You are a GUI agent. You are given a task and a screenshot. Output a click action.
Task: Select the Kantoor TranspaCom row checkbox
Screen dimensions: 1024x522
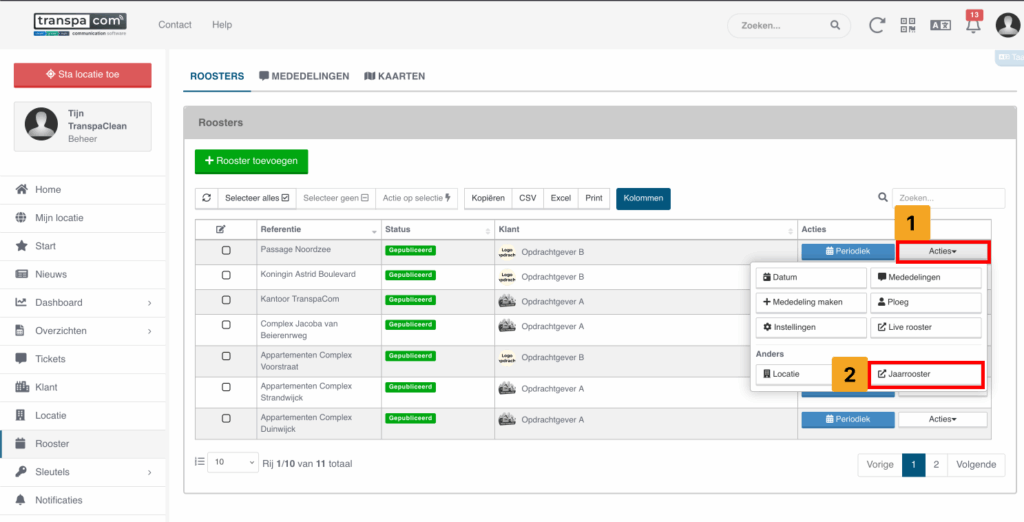226,301
